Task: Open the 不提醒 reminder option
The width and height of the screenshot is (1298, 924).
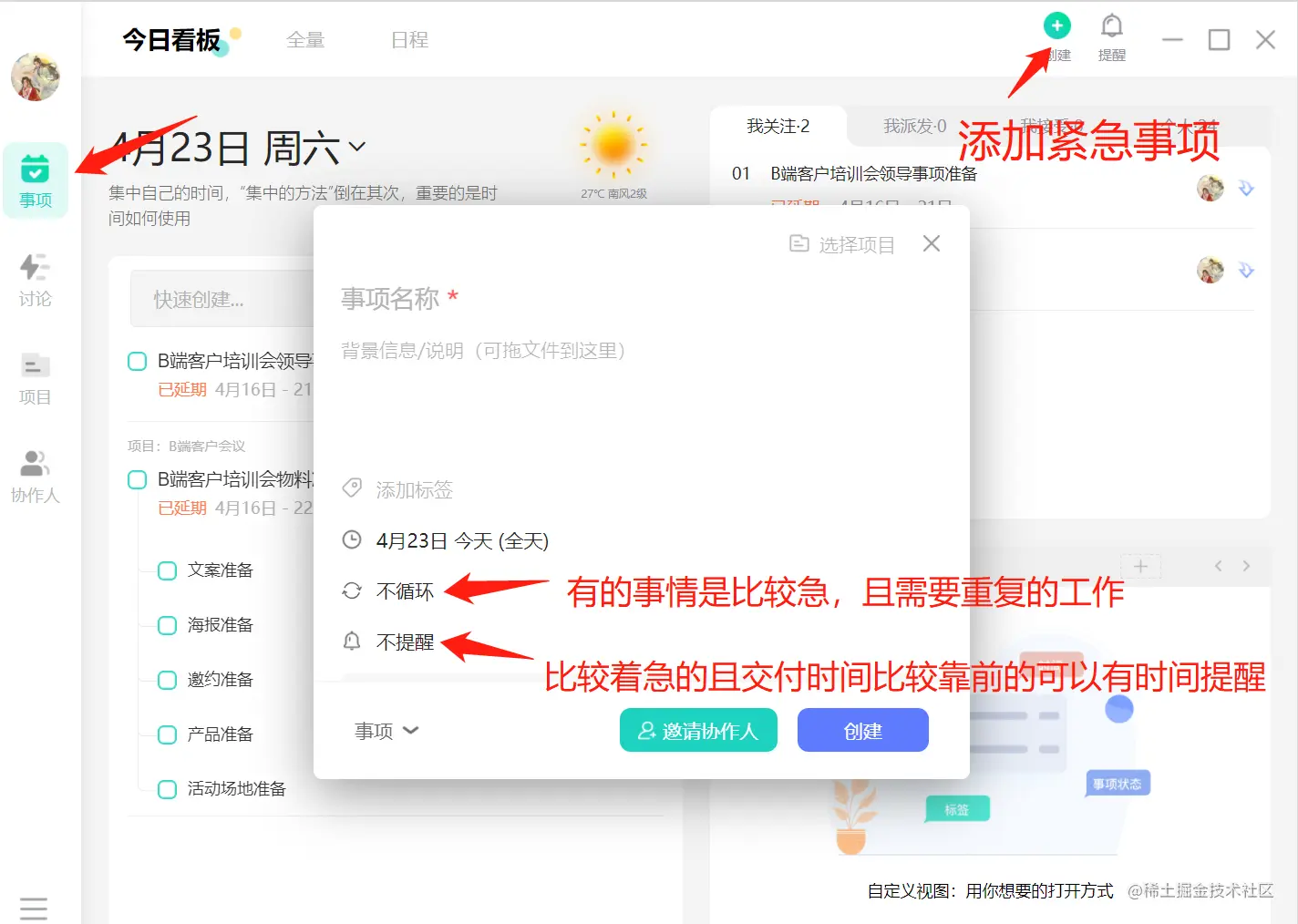Action: [405, 642]
